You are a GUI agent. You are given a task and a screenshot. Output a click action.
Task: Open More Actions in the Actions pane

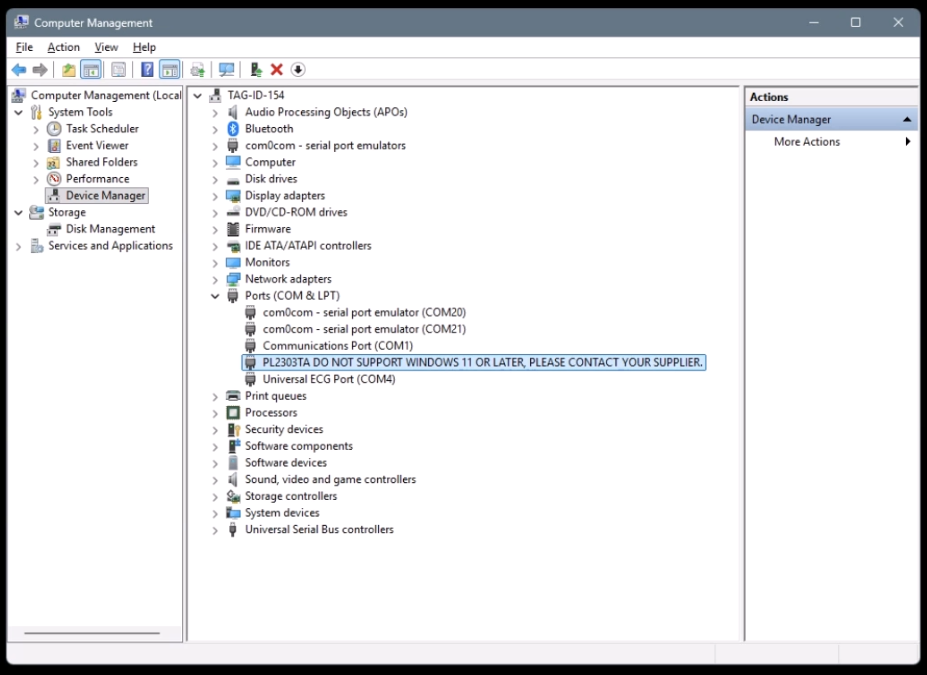click(806, 142)
